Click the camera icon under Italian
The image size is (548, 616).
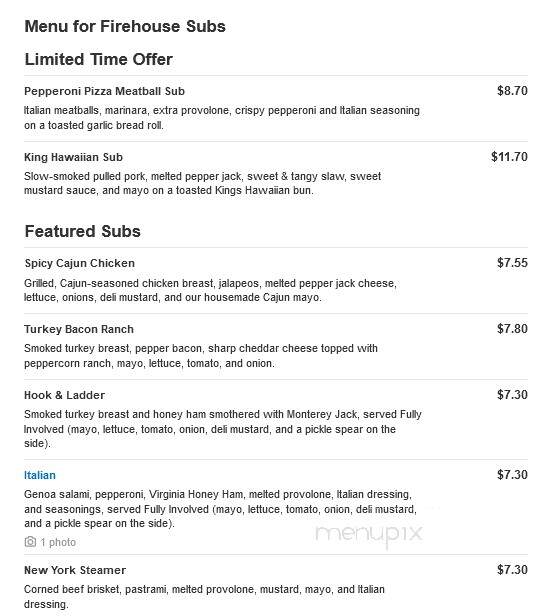30,542
